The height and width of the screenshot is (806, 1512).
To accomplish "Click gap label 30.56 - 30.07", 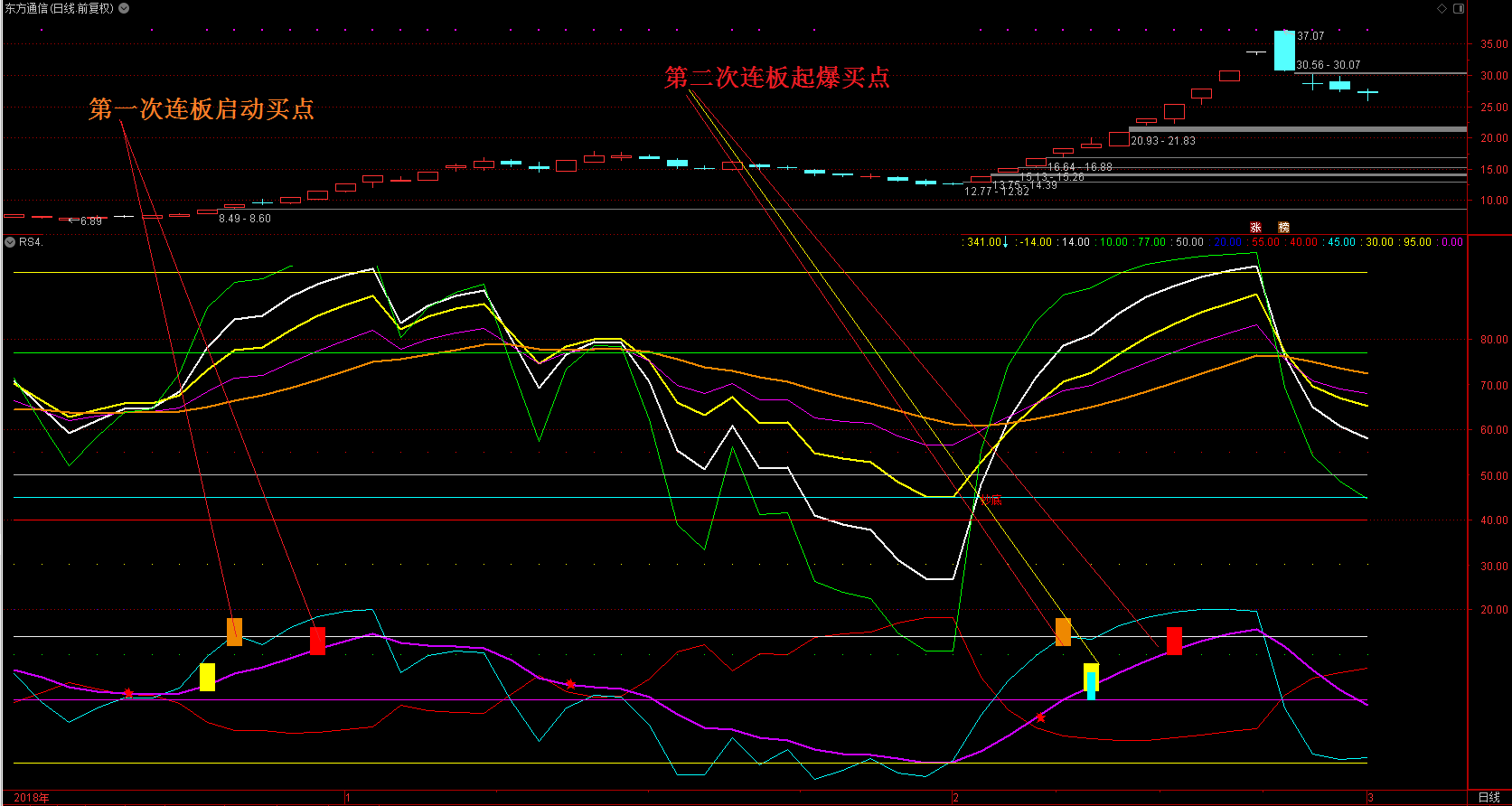I will (x=1328, y=65).
